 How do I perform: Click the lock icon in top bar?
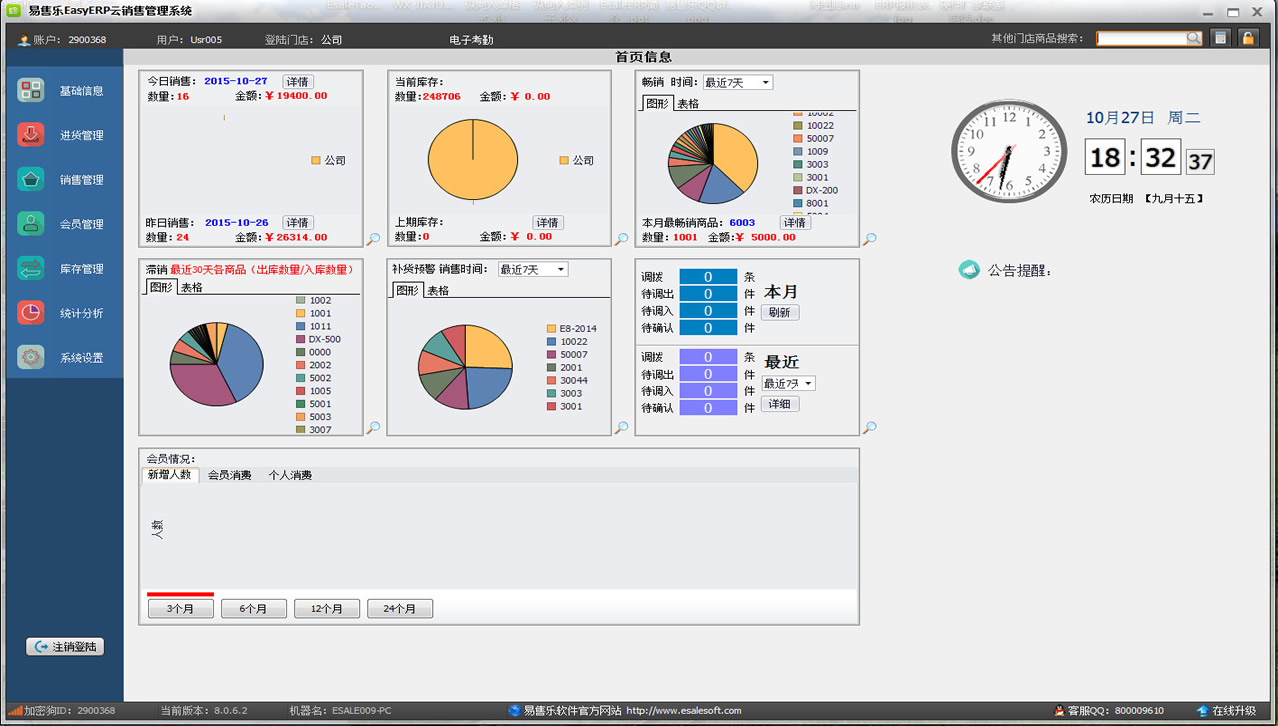coord(1247,38)
